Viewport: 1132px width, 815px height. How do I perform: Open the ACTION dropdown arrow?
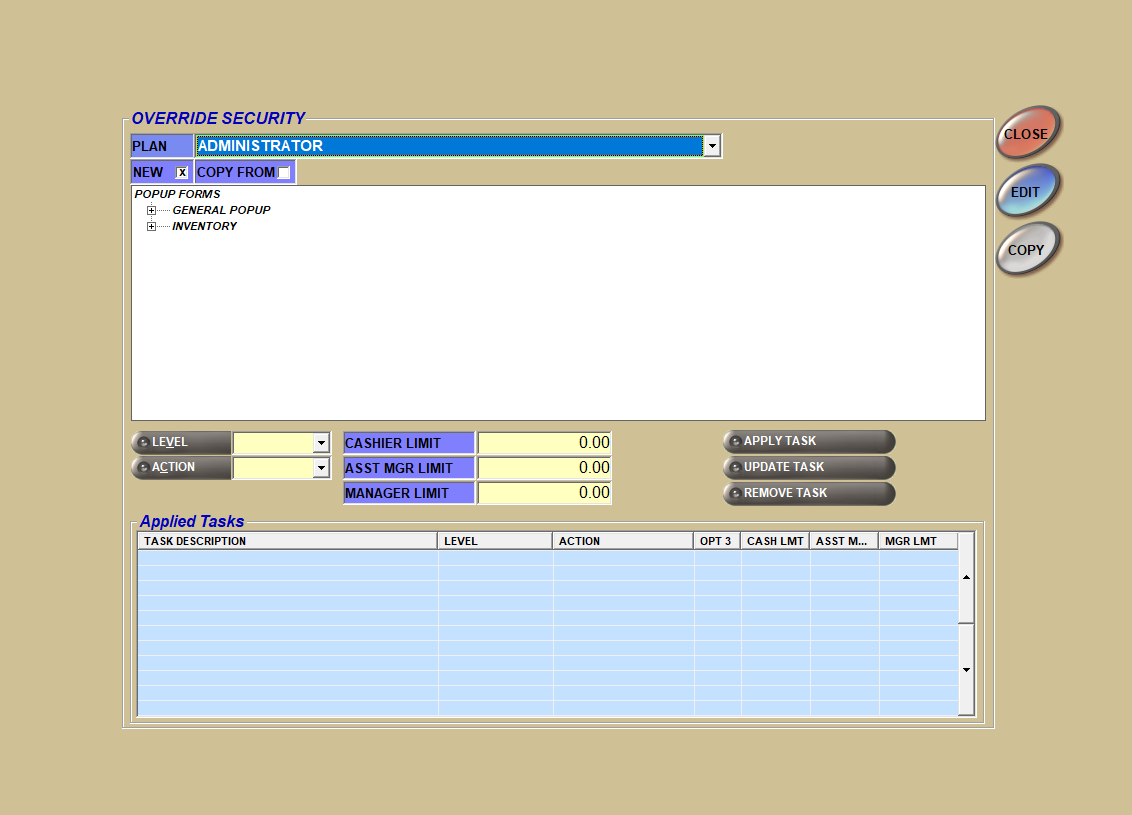pyautogui.click(x=320, y=467)
